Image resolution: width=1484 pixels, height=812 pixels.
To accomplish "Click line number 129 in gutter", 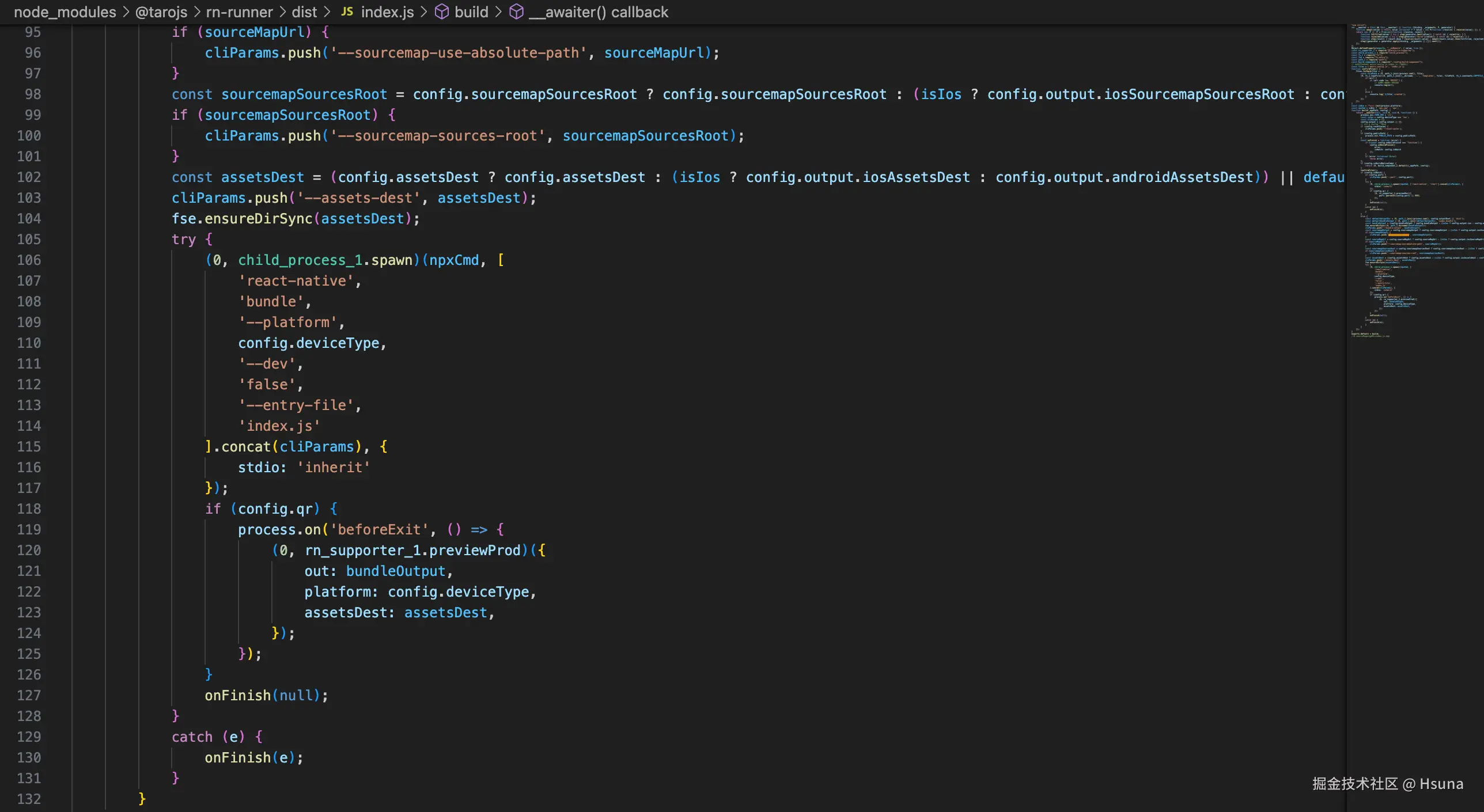I will tap(29, 737).
